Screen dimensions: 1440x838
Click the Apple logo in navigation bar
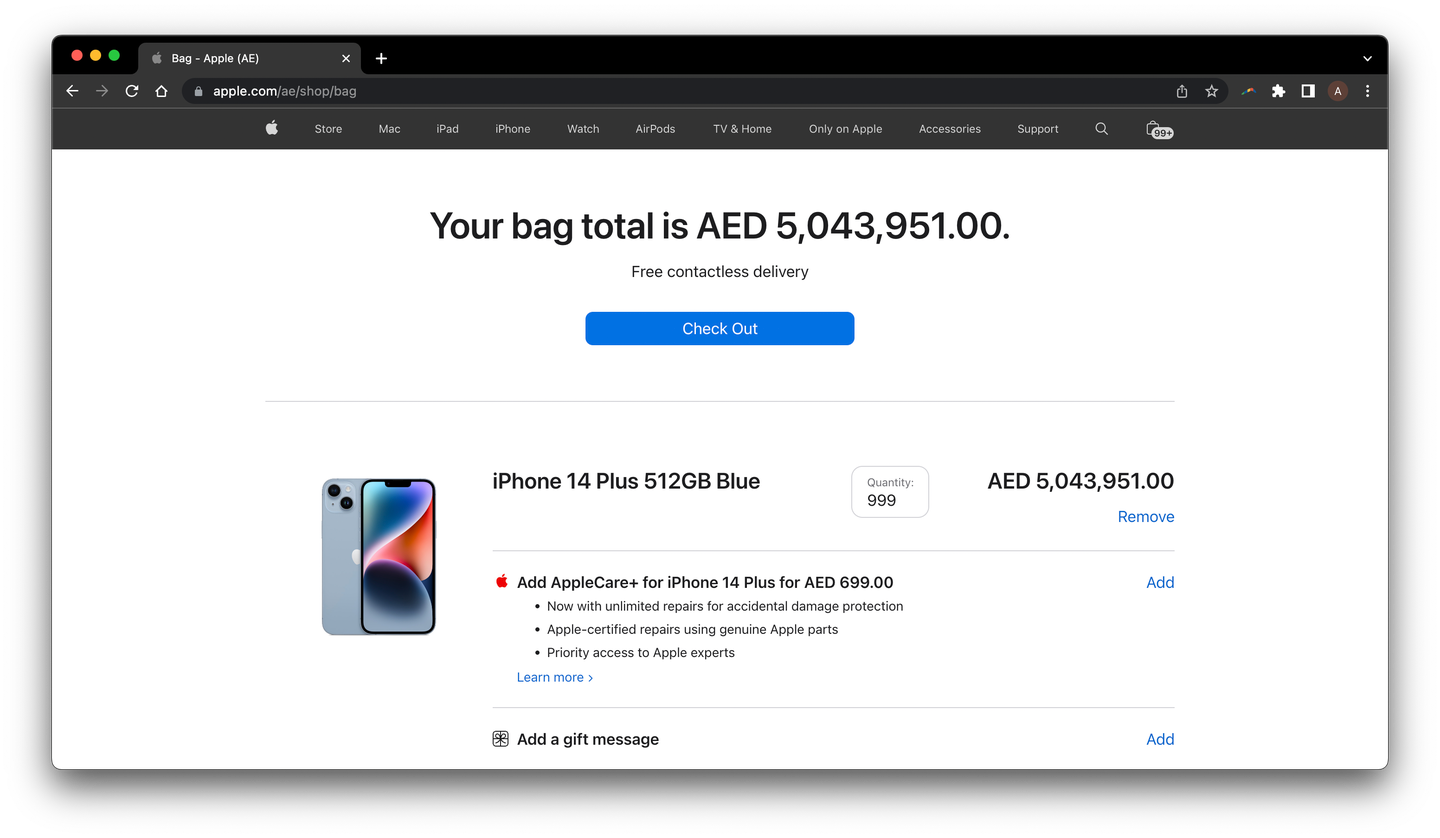(x=271, y=128)
